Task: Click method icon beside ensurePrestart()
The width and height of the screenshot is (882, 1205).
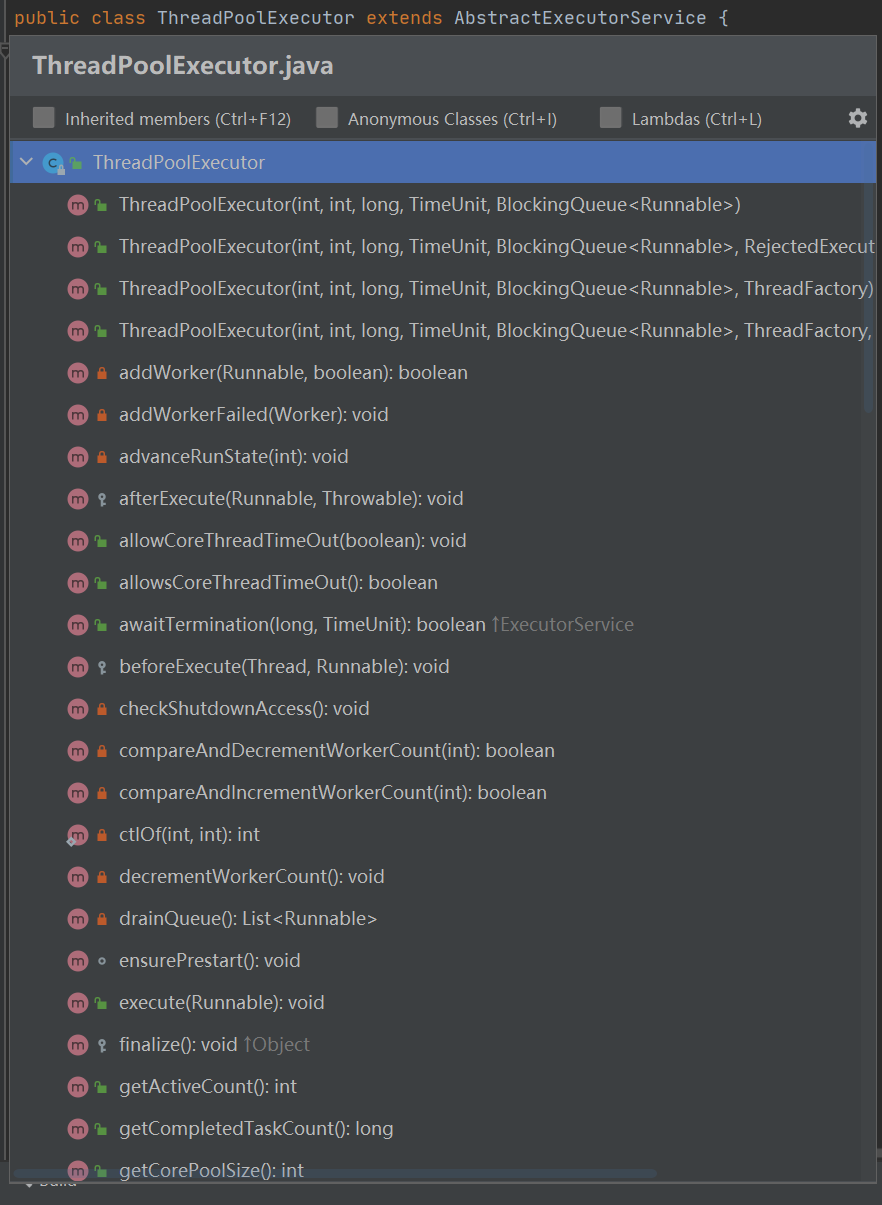Action: click(x=78, y=960)
